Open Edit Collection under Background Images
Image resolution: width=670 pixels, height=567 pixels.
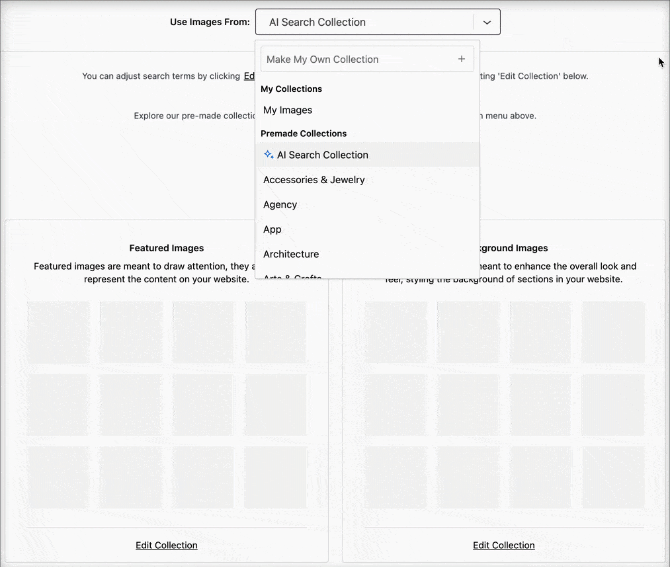504,545
